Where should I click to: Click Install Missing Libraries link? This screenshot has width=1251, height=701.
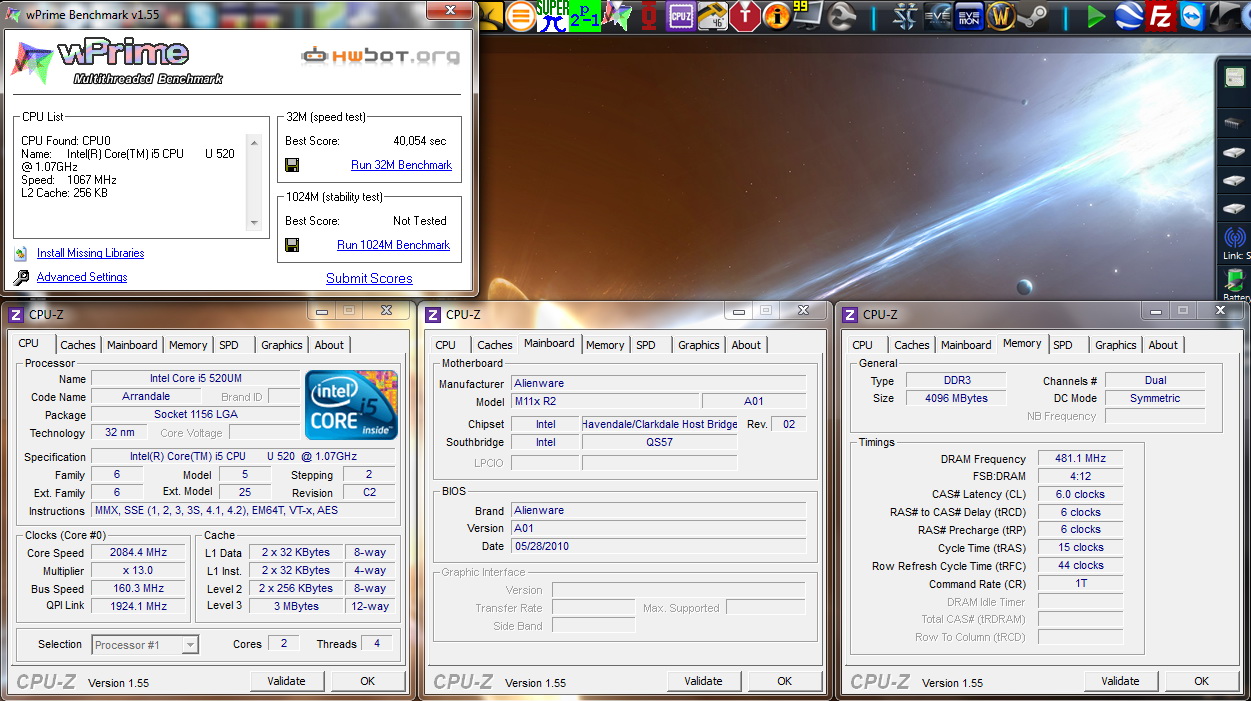tap(90, 253)
